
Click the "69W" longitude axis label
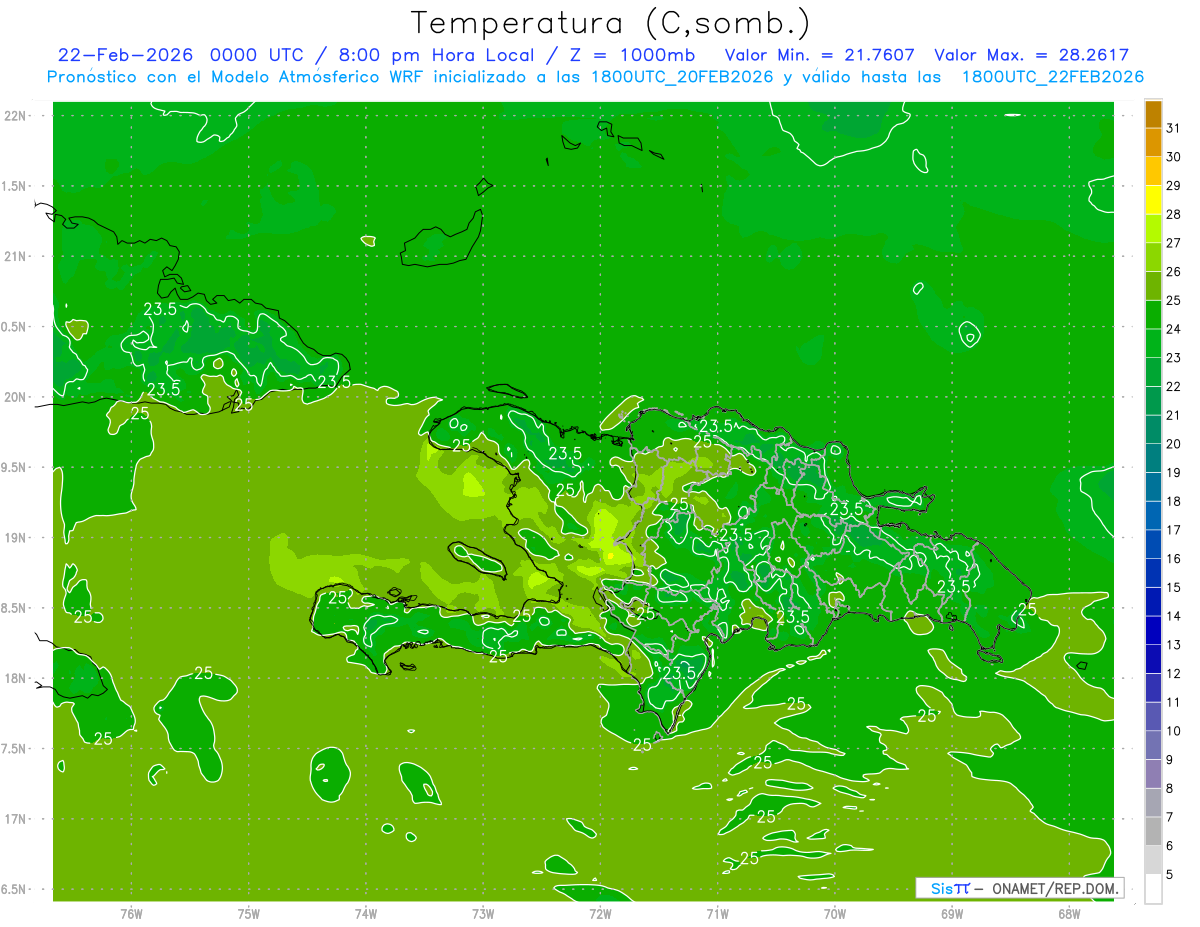pyautogui.click(x=952, y=913)
